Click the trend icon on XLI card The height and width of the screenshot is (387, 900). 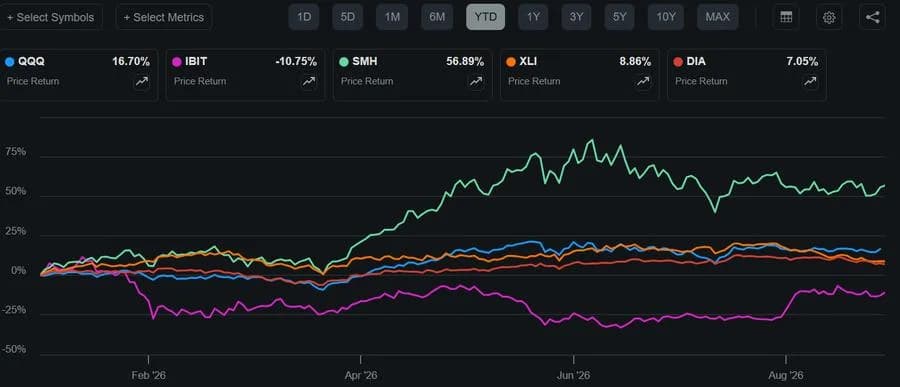(643, 82)
